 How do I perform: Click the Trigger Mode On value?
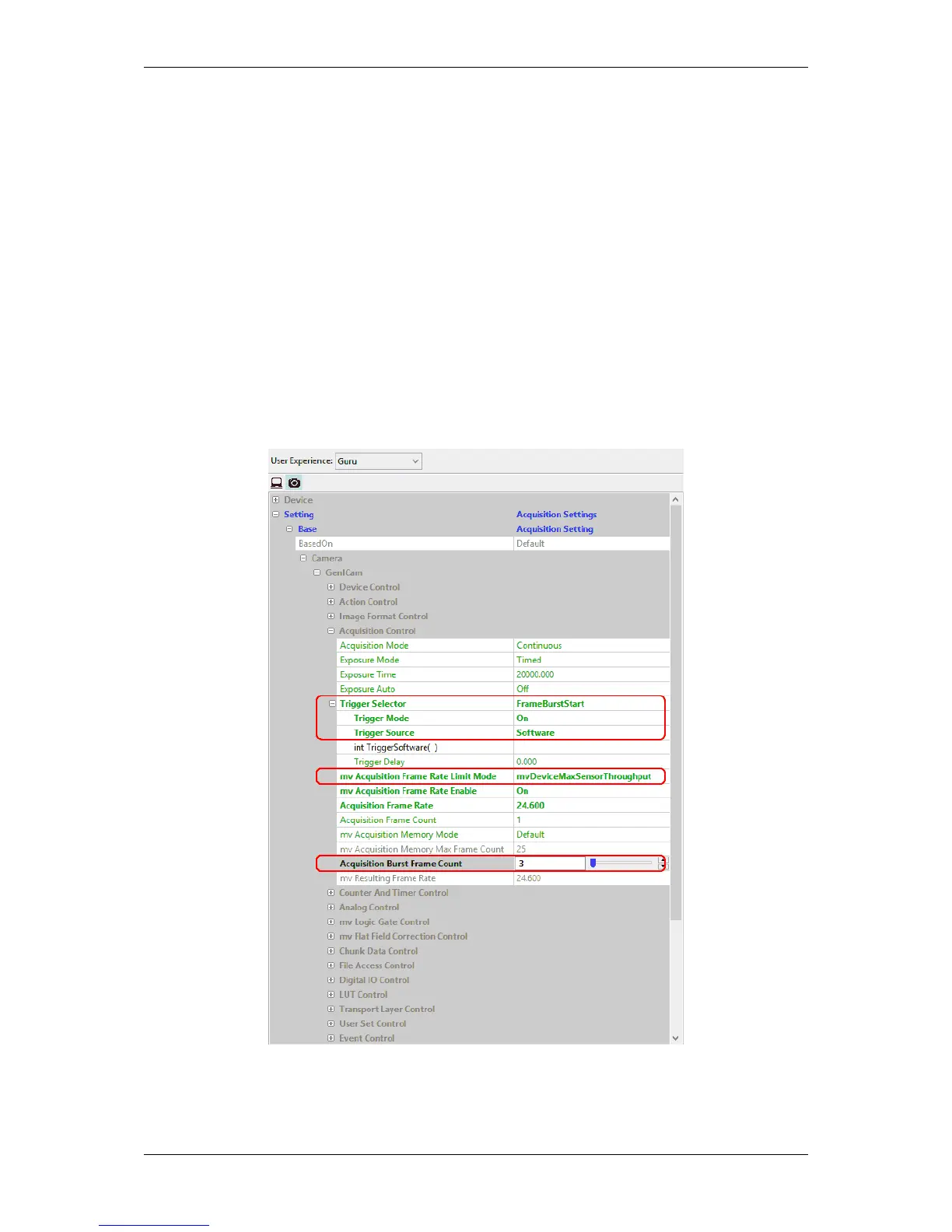pyautogui.click(x=523, y=718)
